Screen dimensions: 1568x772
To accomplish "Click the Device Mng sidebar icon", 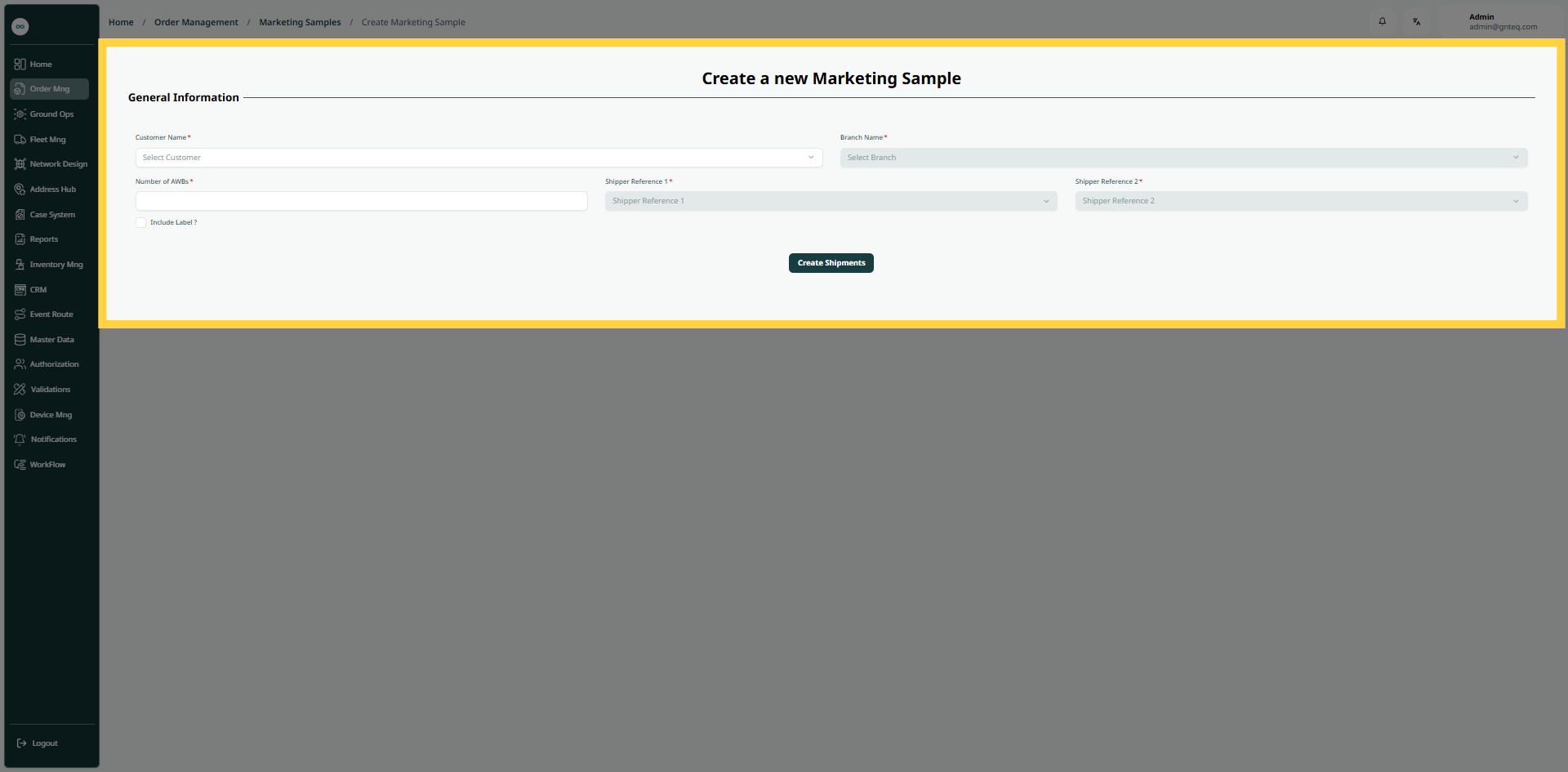I will pos(20,415).
